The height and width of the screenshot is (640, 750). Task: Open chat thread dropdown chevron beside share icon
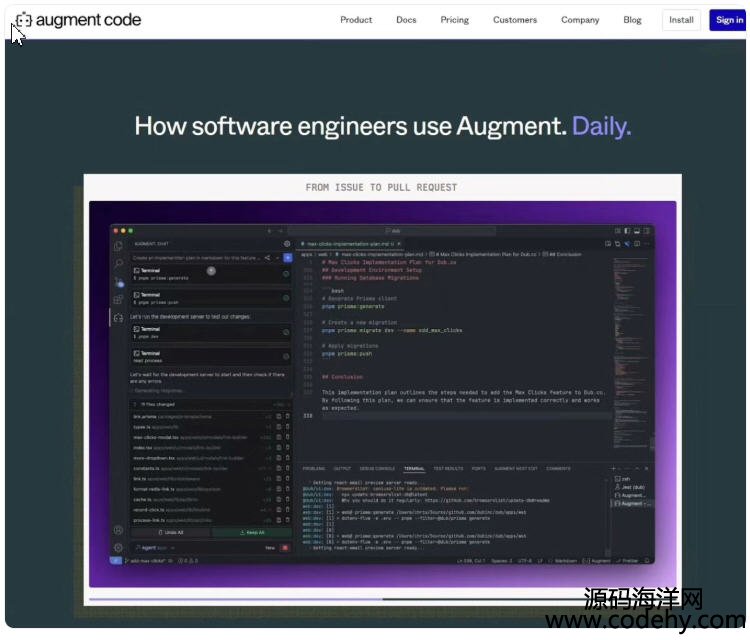pos(277,258)
